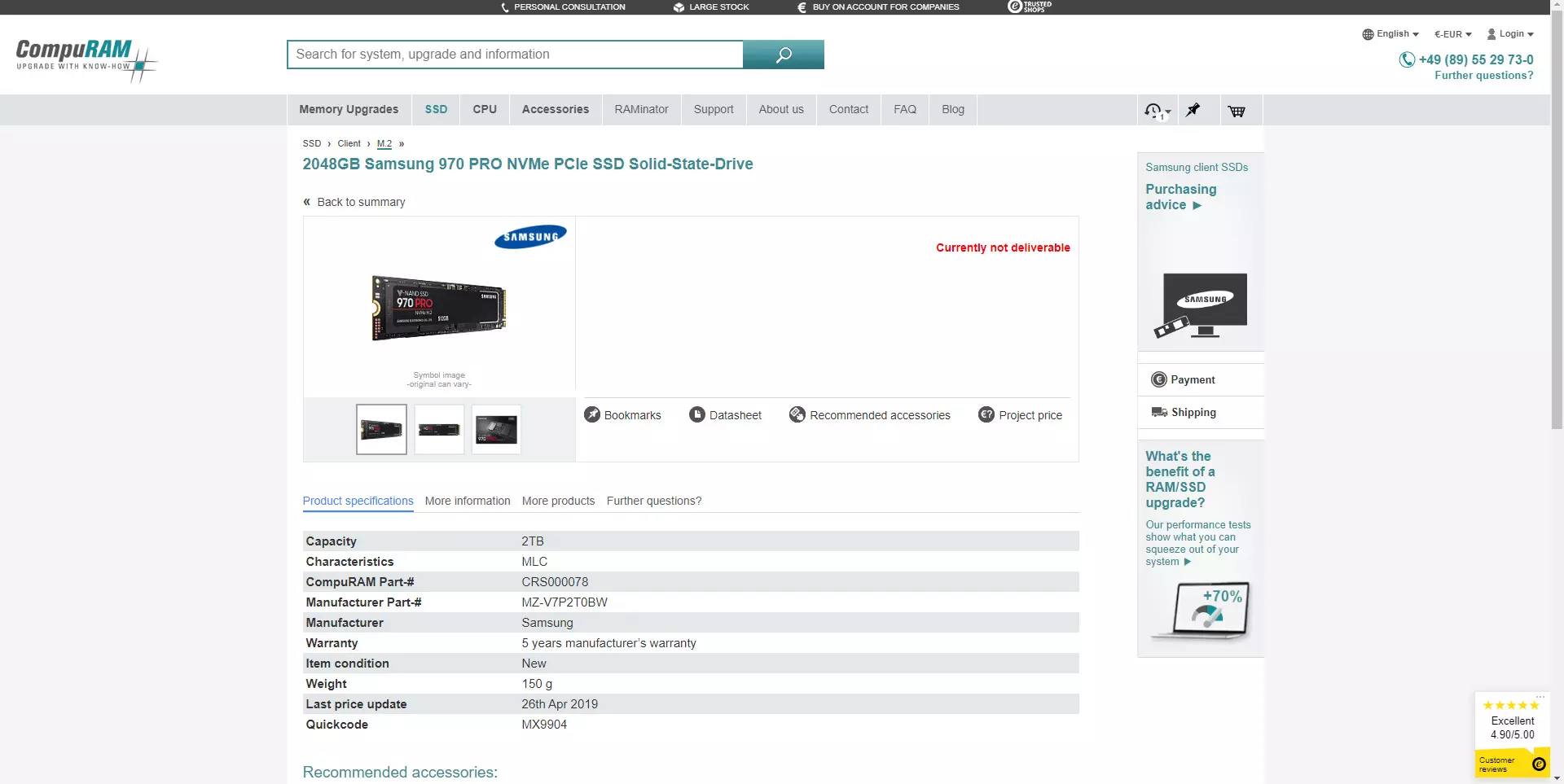Click Purchasing advice link
Screen dimensions: 1564x784
pos(1180,197)
